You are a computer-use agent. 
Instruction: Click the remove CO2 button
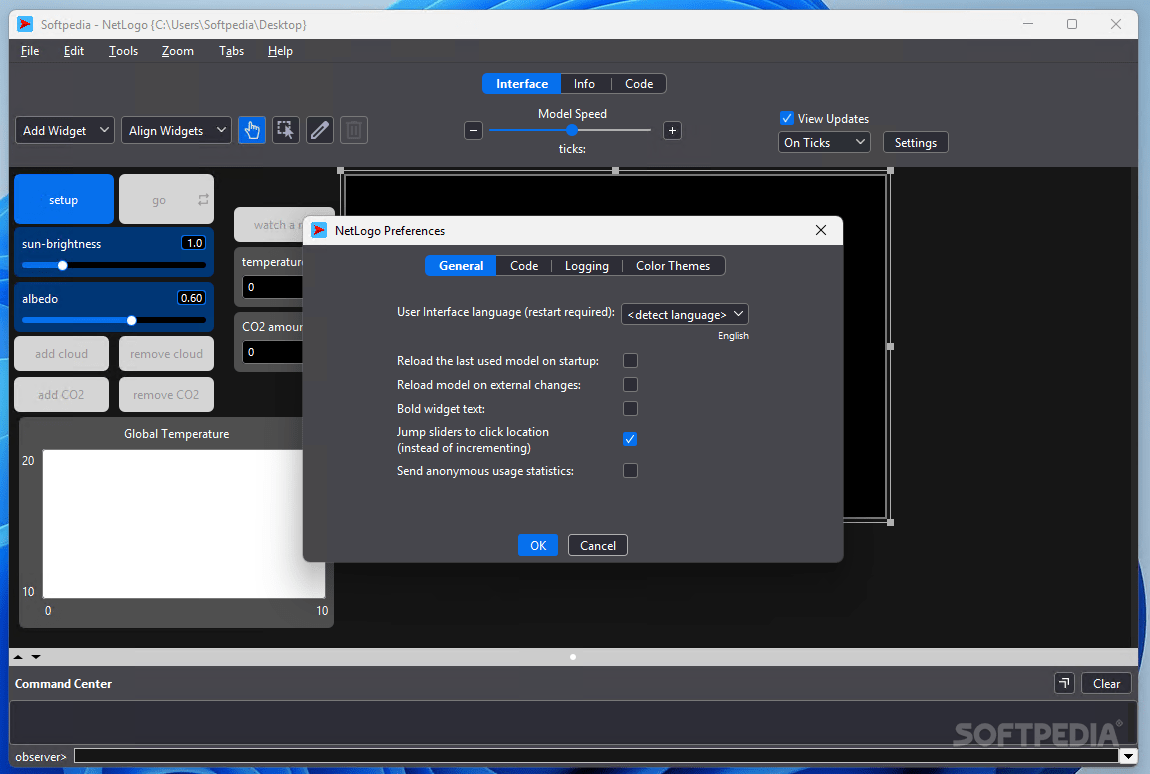pos(166,395)
